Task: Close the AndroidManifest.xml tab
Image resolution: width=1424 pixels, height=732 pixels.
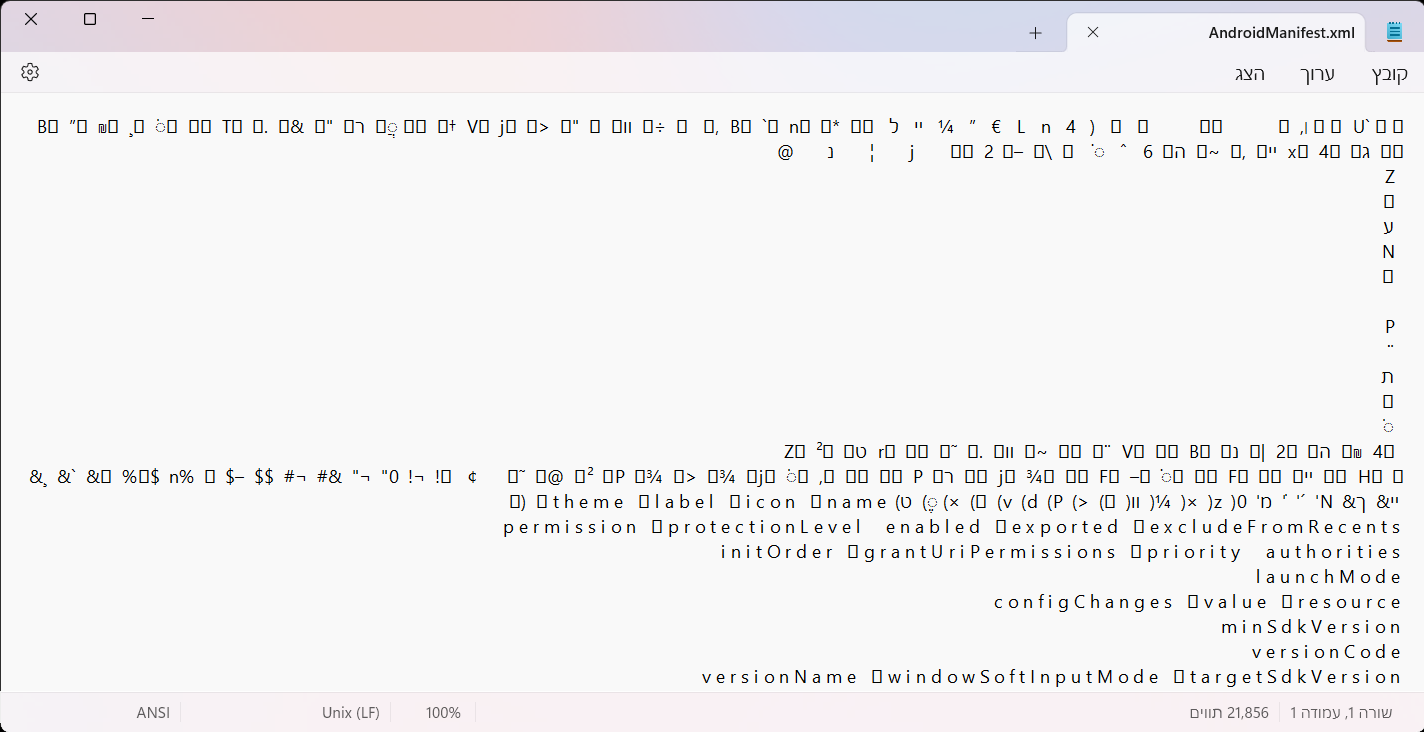Action: tap(1093, 32)
